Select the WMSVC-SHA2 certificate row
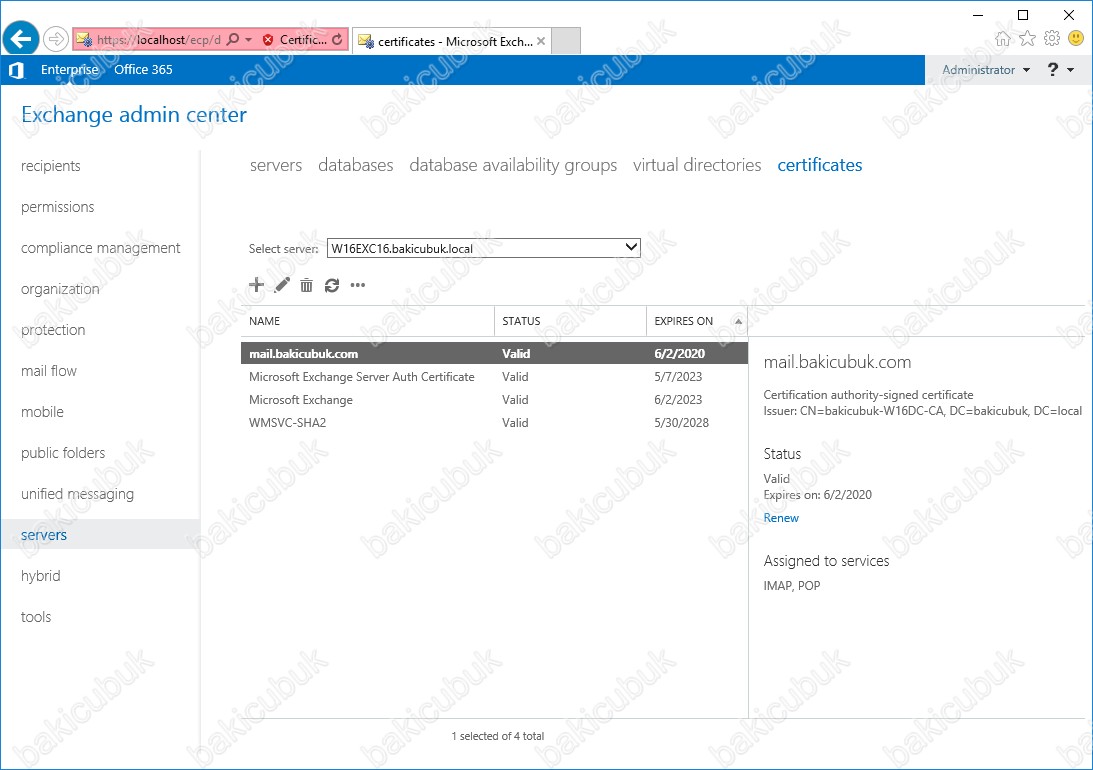Viewport: 1093px width, 770px height. [x=494, y=422]
